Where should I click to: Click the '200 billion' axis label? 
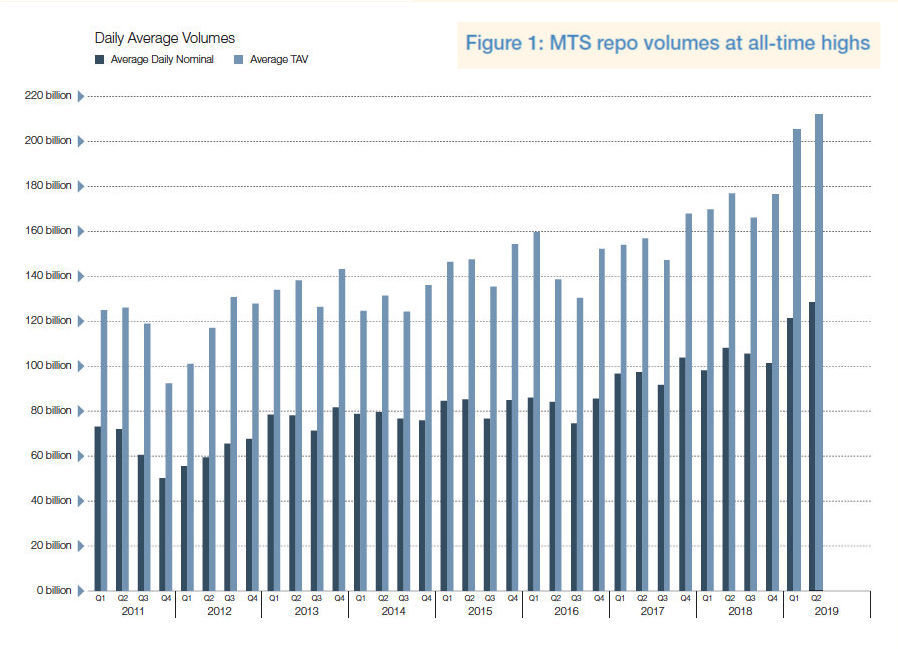click(x=48, y=140)
